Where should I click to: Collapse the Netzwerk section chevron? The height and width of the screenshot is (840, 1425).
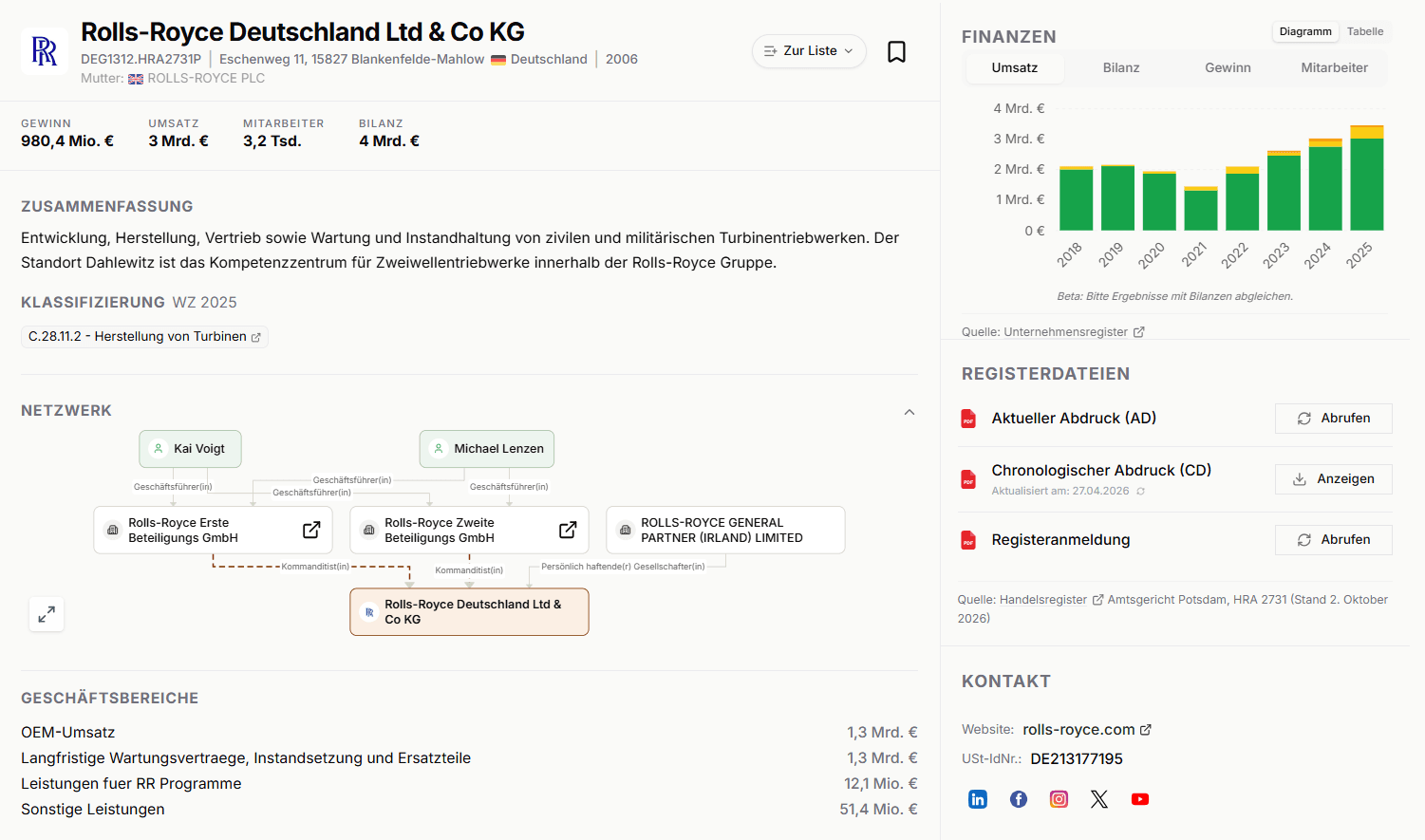(909, 412)
